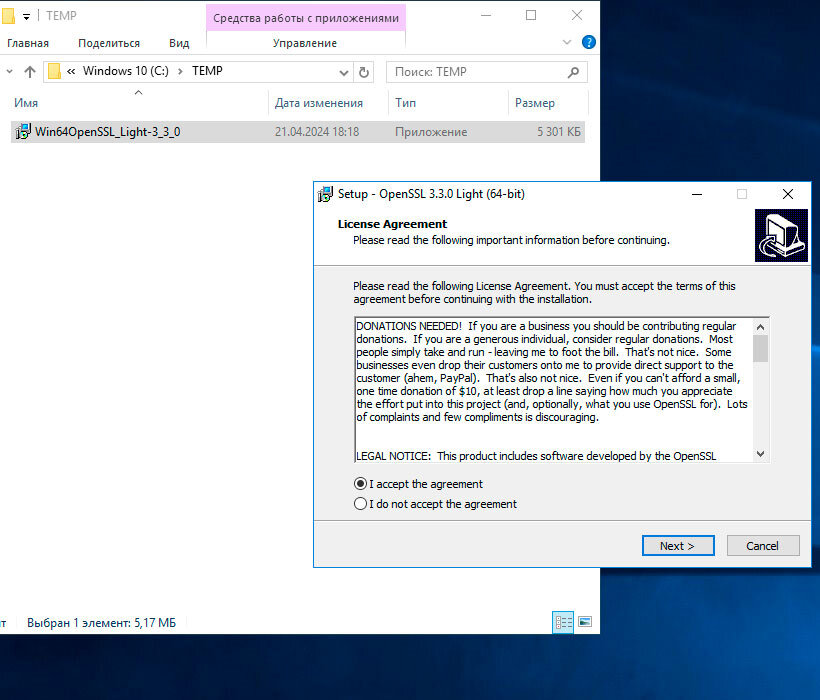Click the 5 301 КБ size cell
The image size is (820, 700).
pyautogui.click(x=559, y=132)
